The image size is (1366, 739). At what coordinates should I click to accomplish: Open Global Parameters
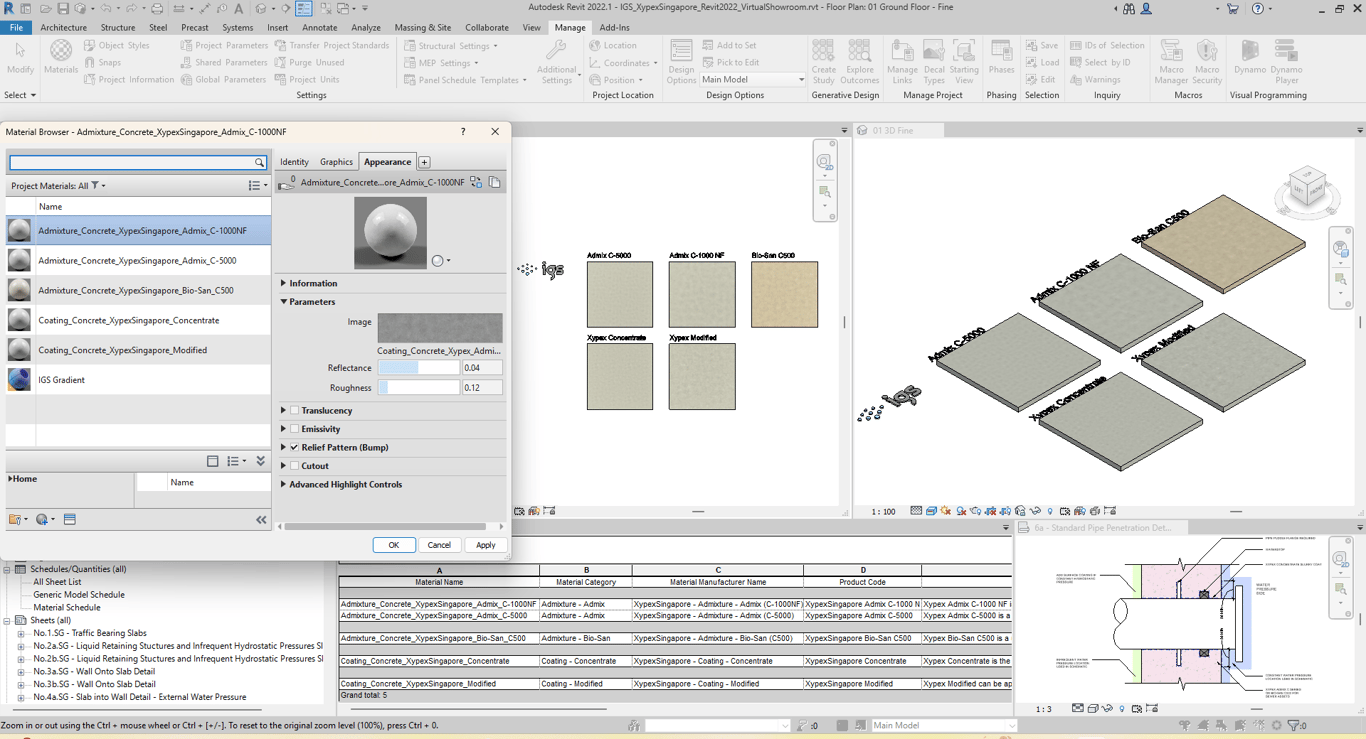(223, 79)
